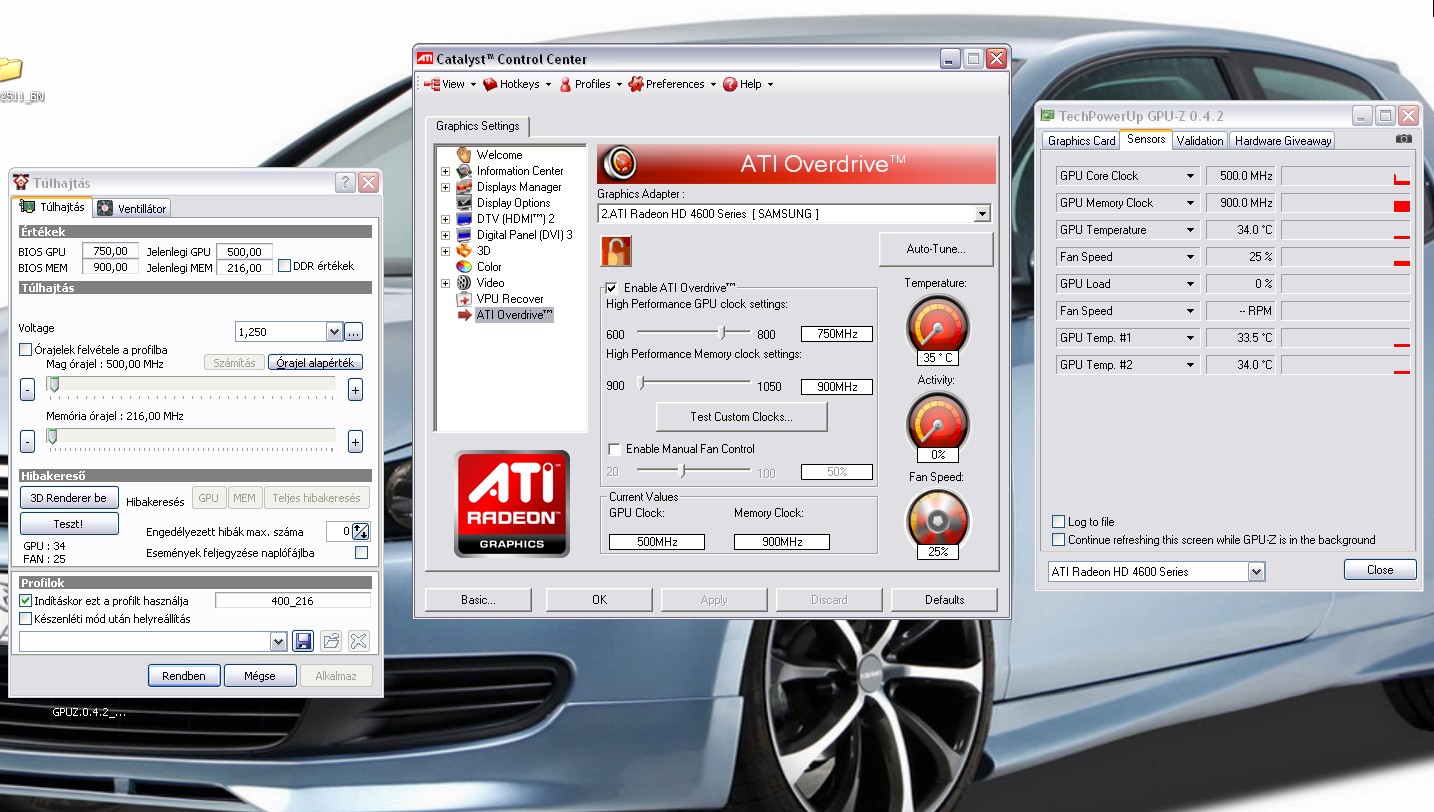Click the GPU-Z screenshot camera icon
Viewport: 1434px width, 812px height.
pyautogui.click(x=1404, y=139)
